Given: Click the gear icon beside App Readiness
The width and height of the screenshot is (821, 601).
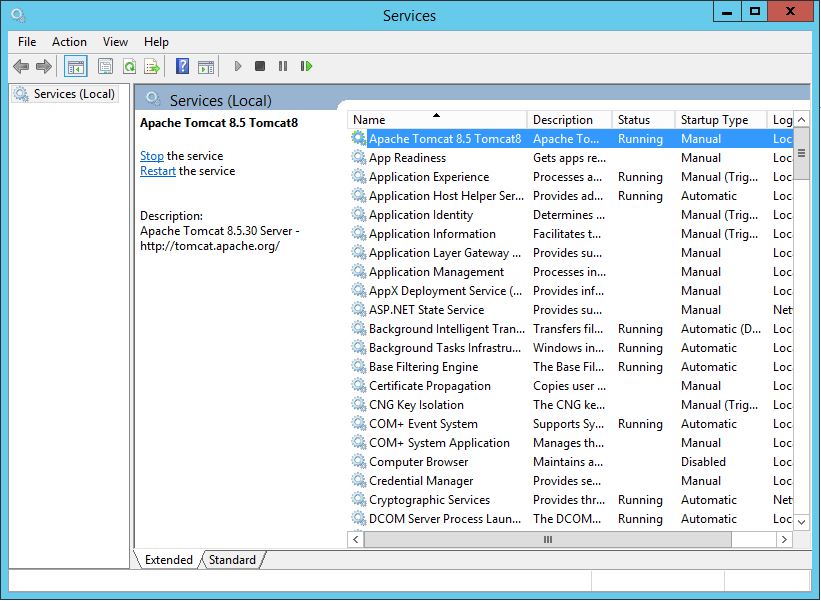Looking at the screenshot, I should pos(359,157).
